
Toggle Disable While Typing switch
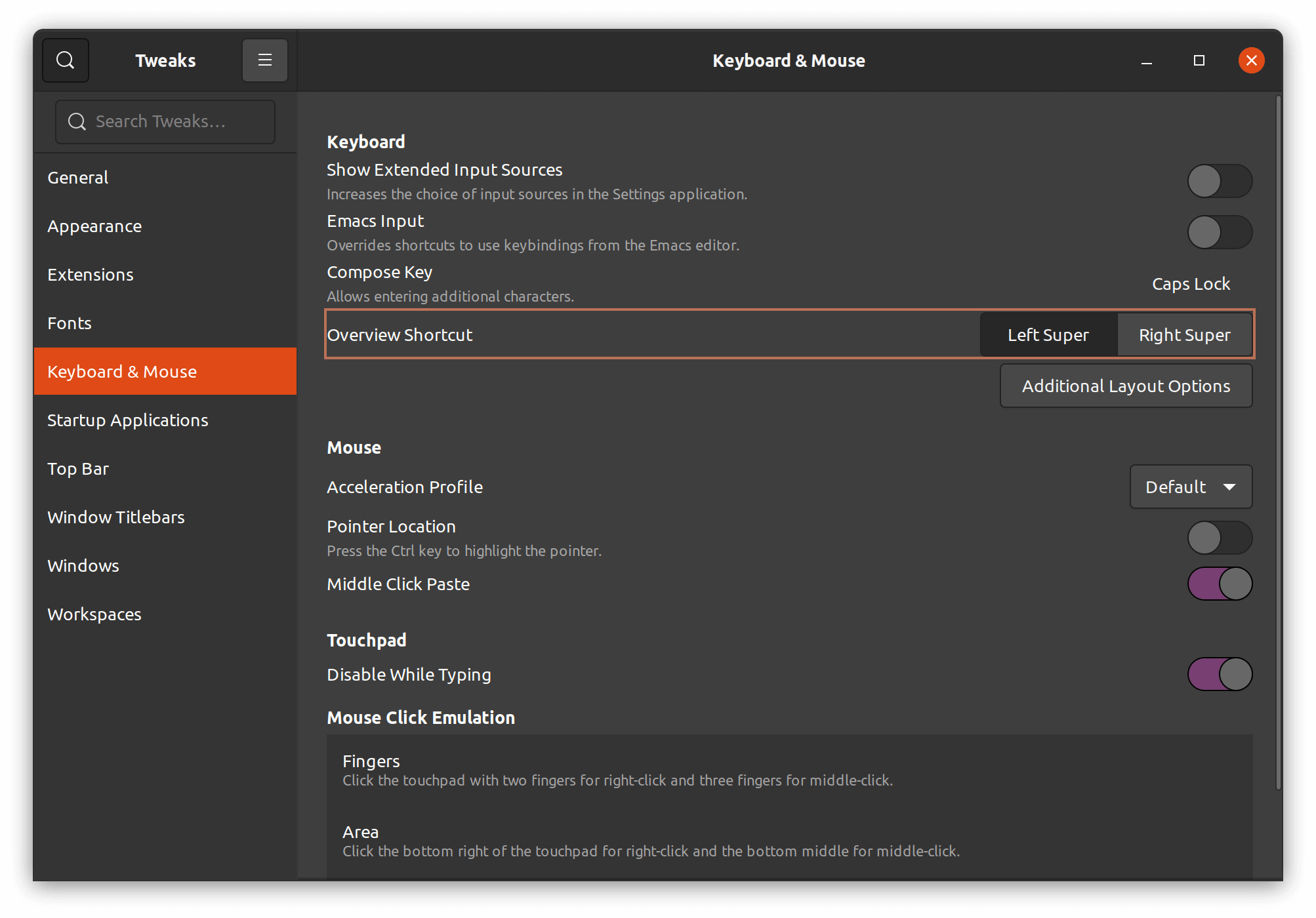pos(1219,674)
